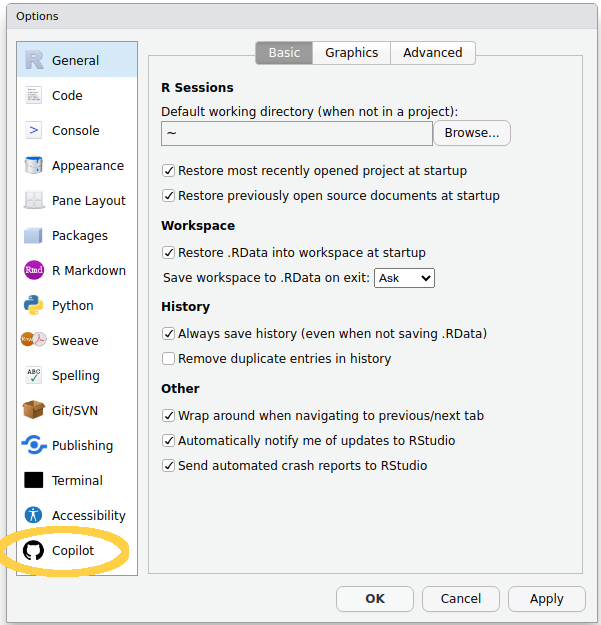Click the Python logo icon

[x=33, y=305]
